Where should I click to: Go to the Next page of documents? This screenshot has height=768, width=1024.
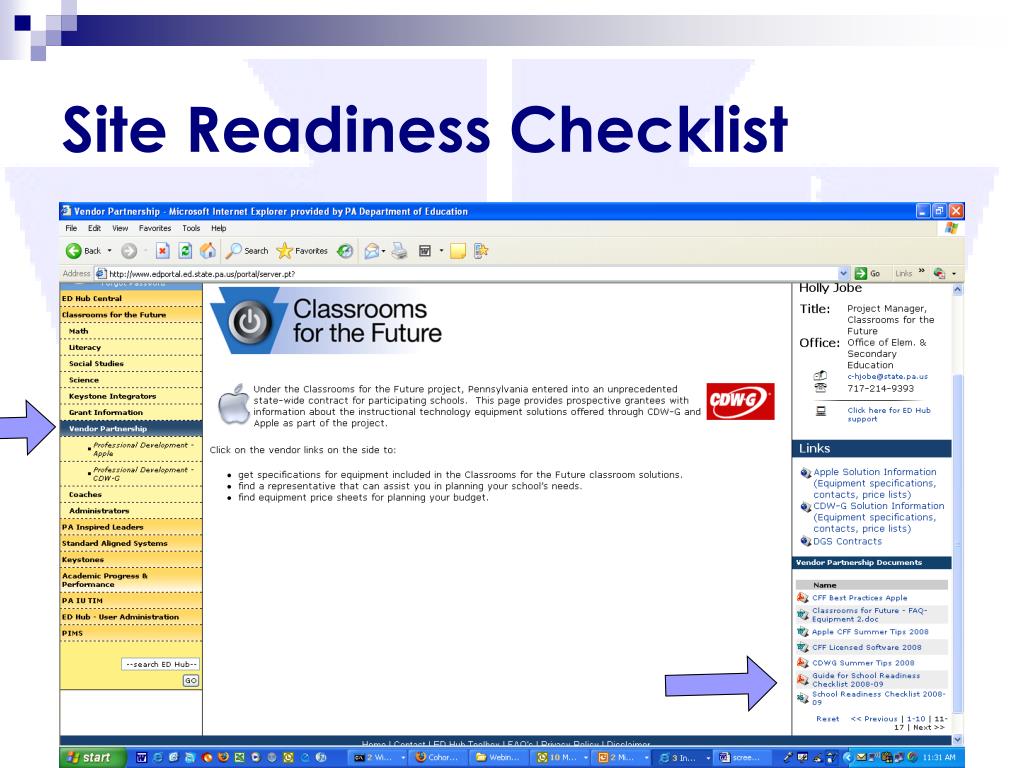click(x=928, y=728)
